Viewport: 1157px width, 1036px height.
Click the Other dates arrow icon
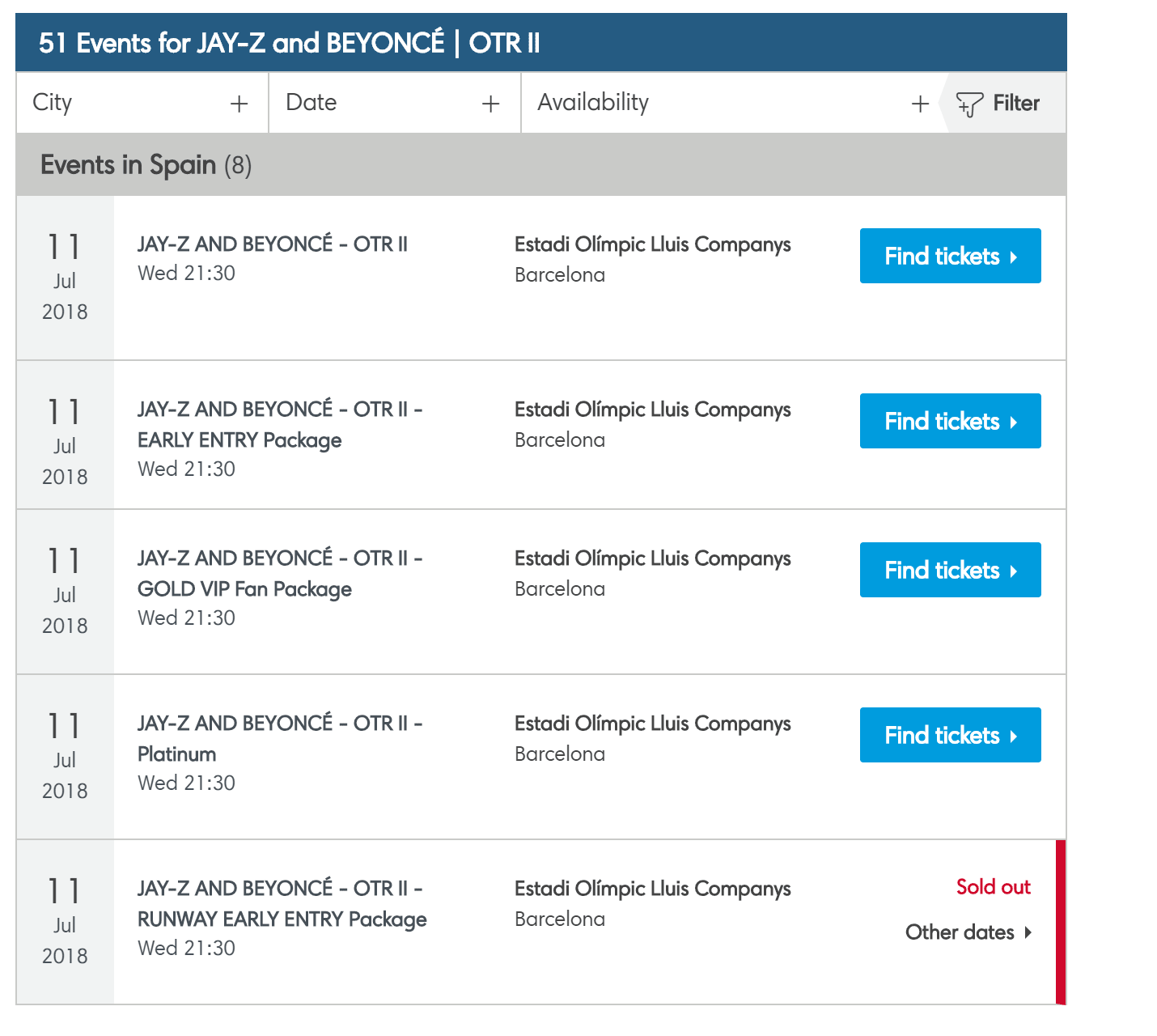pos(1028,932)
